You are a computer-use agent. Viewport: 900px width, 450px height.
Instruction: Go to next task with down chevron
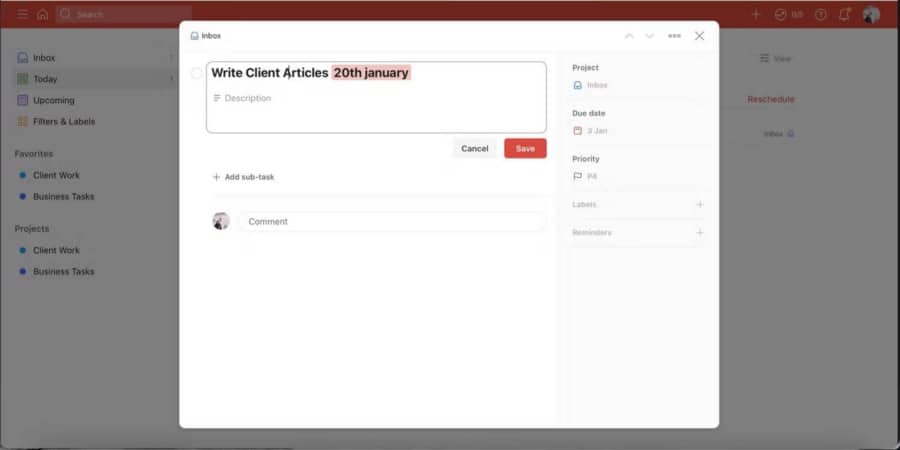click(649, 36)
